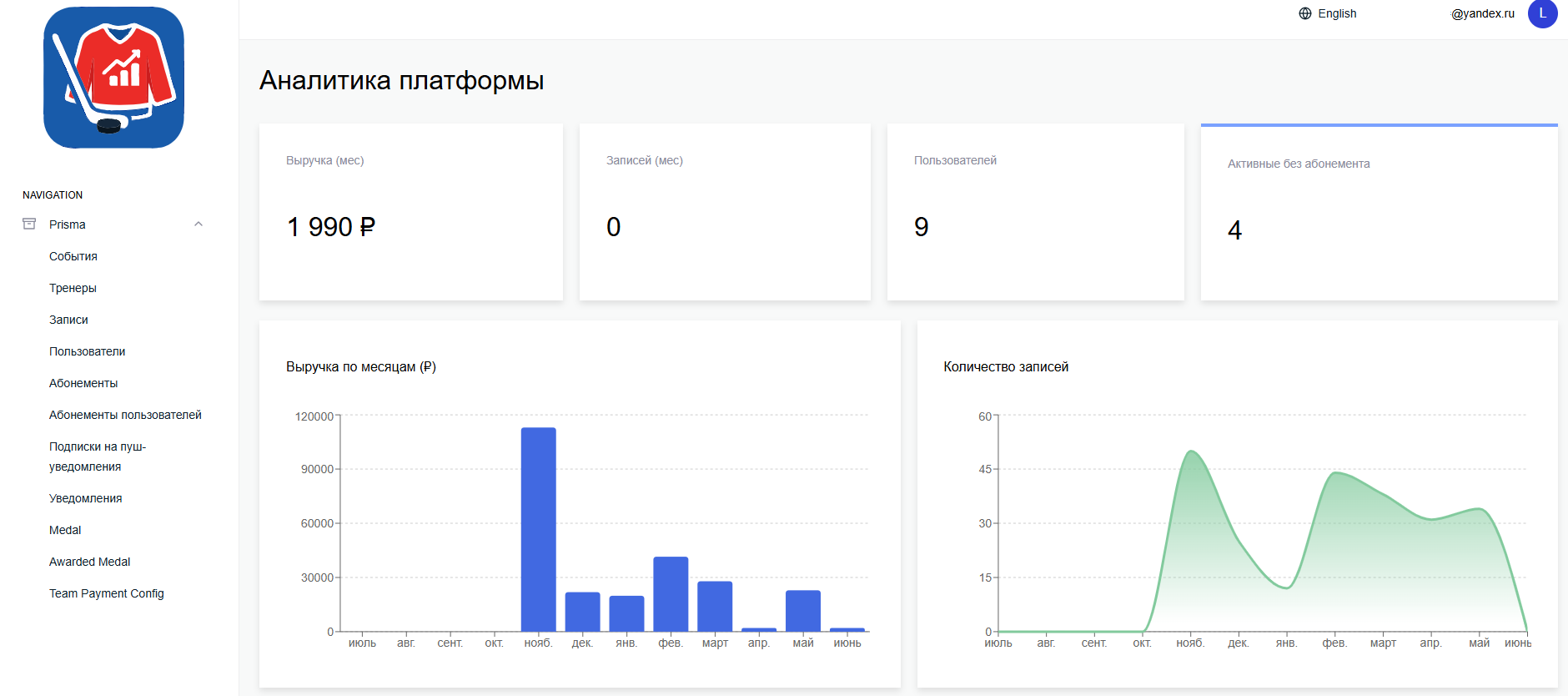Open the События menu item

click(x=73, y=256)
